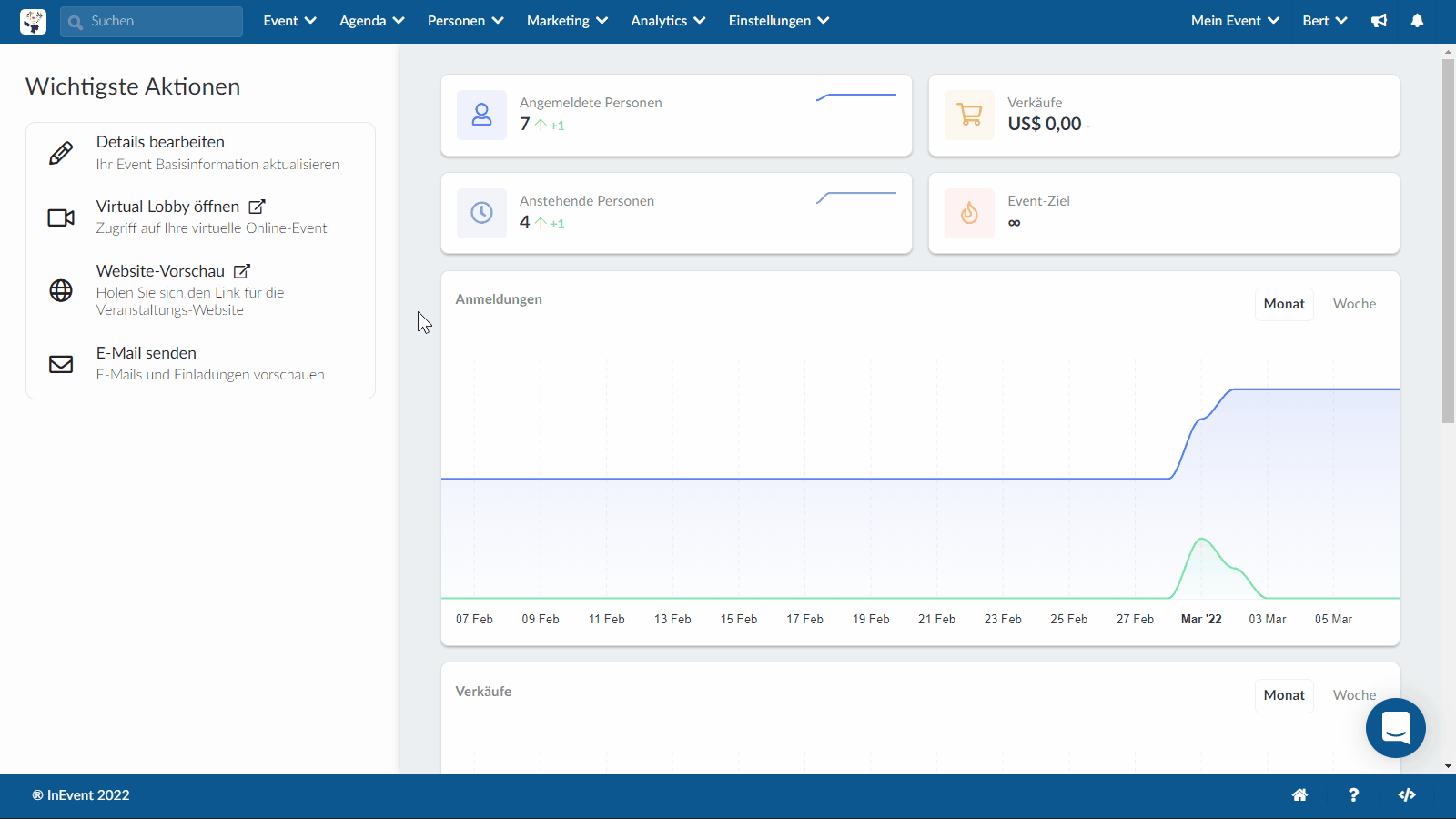1456x819 pixels.
Task: Open the Bert user dropdown
Action: [x=1324, y=21]
